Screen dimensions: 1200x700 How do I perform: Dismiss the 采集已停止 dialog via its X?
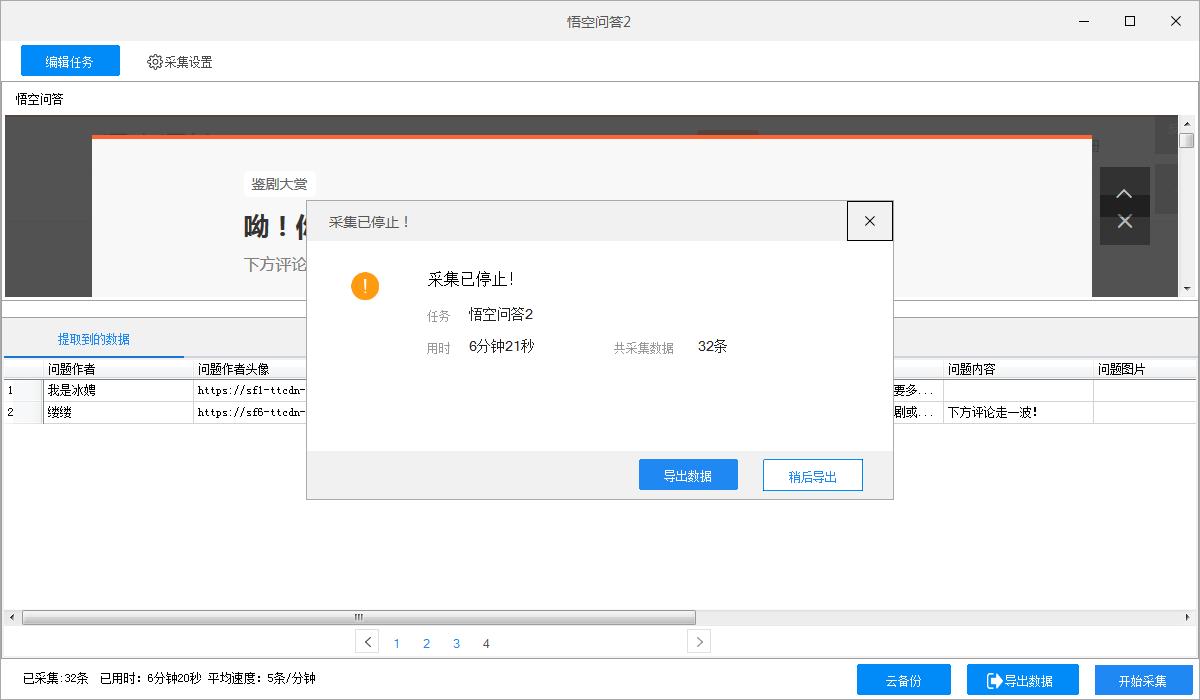[869, 220]
